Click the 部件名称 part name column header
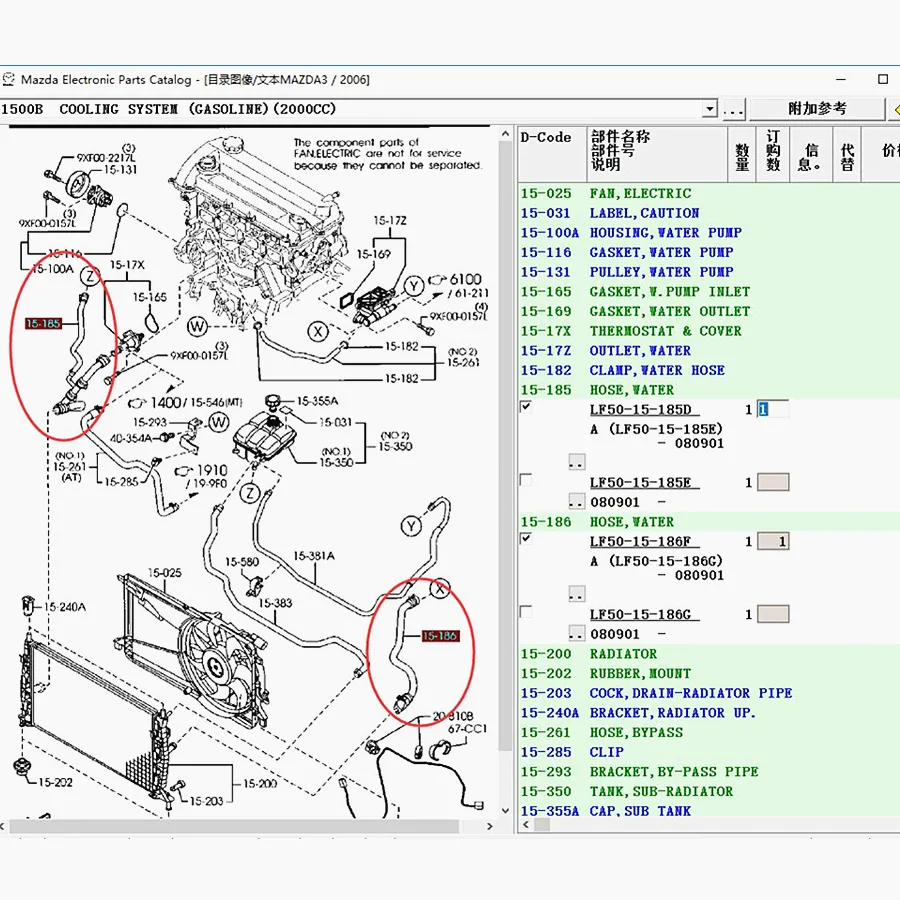This screenshot has width=900, height=900. (x=657, y=154)
